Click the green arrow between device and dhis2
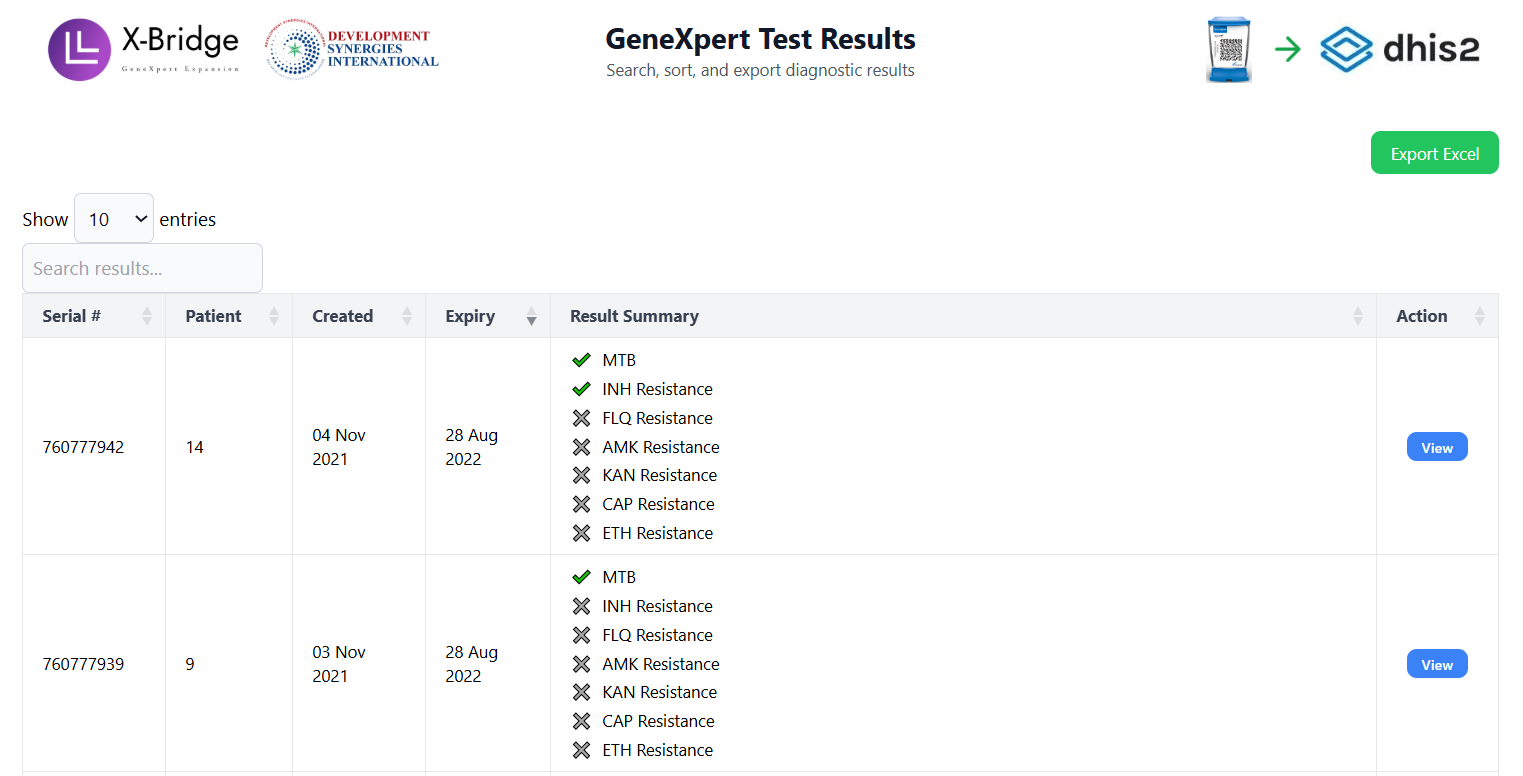Viewport: 1523px width, 776px height. [x=1288, y=49]
